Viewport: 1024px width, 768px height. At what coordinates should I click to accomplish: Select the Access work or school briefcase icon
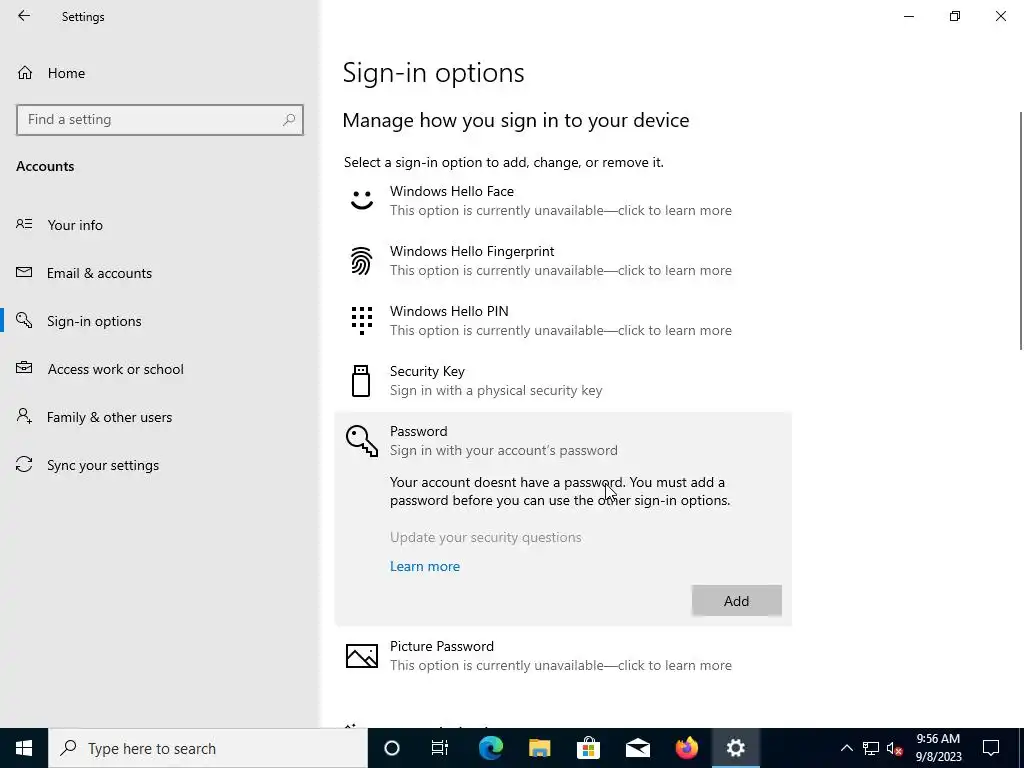coord(24,368)
